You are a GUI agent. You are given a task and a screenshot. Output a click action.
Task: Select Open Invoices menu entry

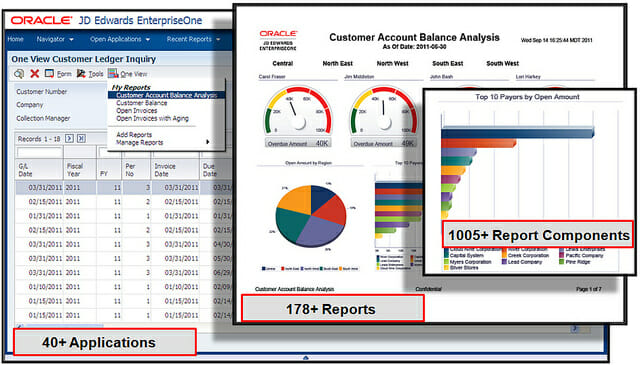click(137, 111)
